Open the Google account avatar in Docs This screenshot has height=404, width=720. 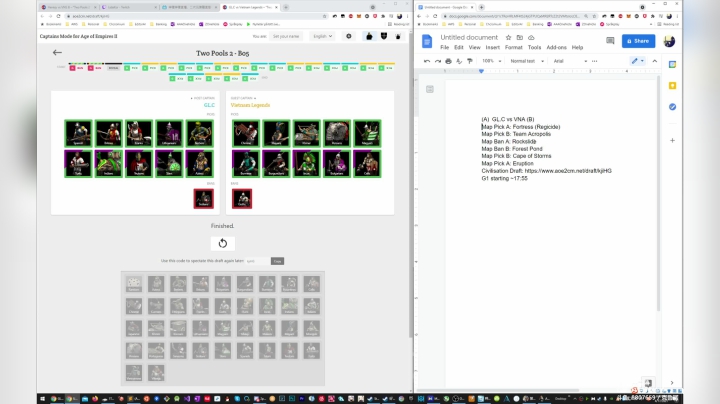[x=669, y=41]
